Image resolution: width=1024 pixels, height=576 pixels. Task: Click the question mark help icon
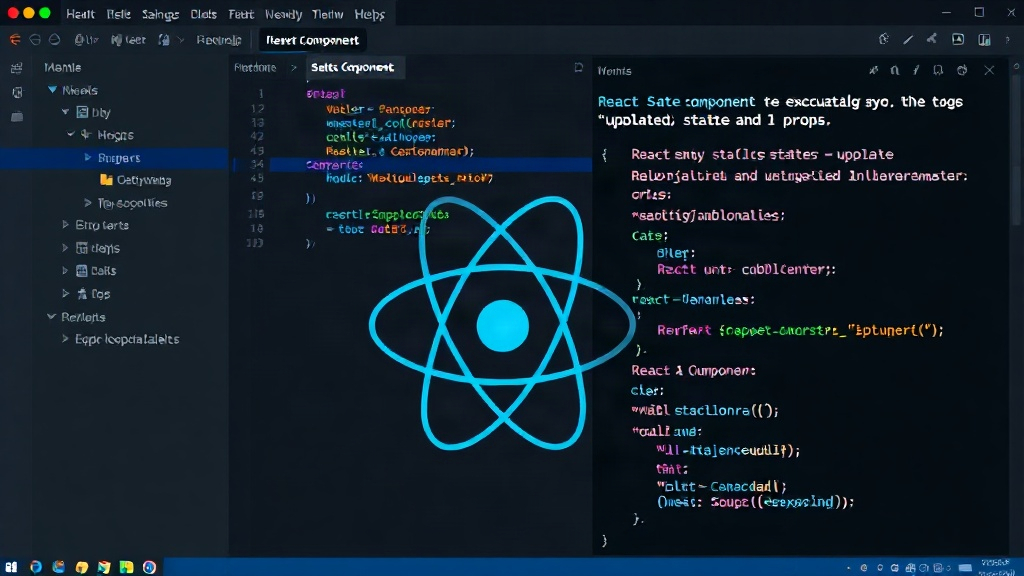tap(1007, 39)
